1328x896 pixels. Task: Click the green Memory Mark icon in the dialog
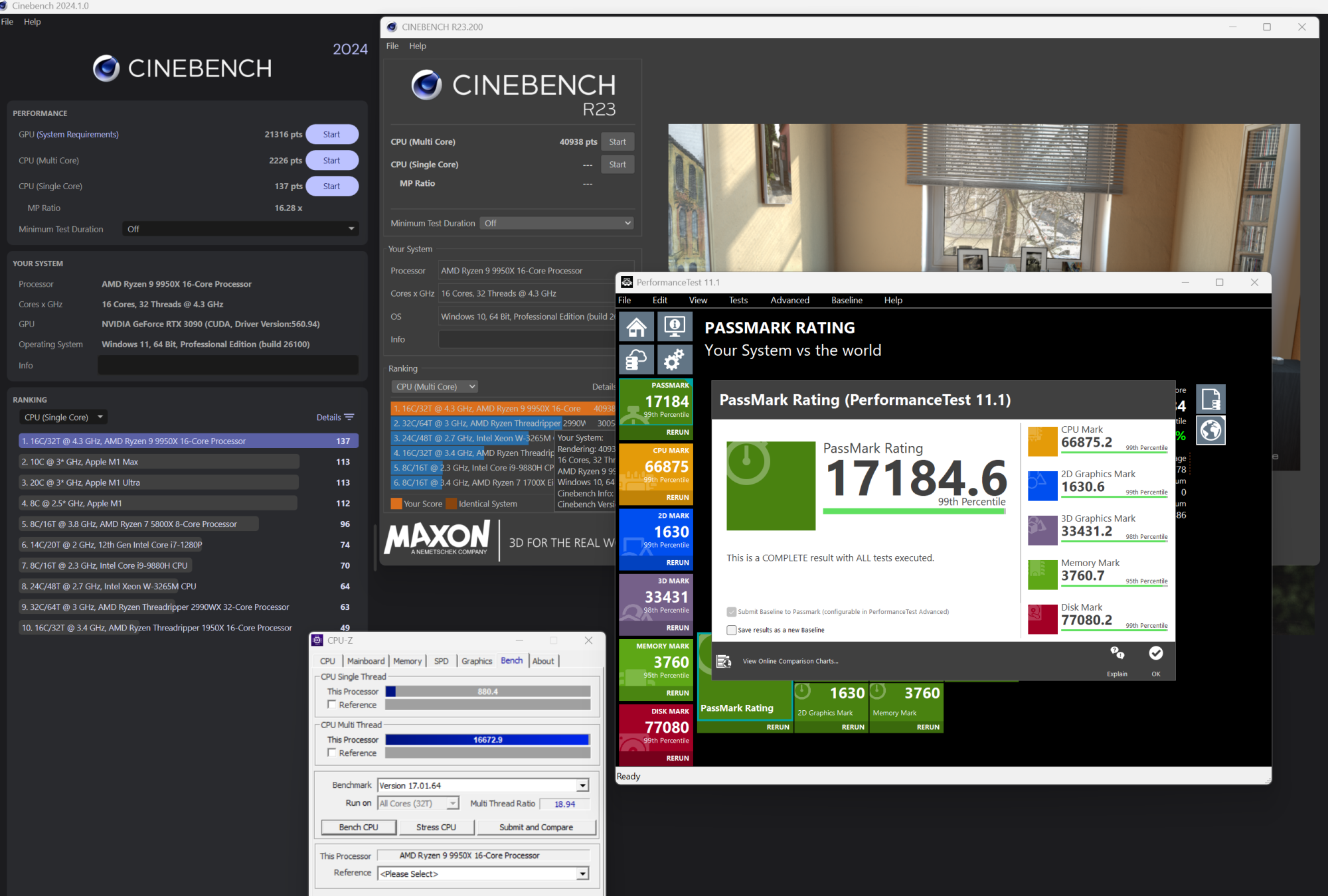[x=1042, y=575]
